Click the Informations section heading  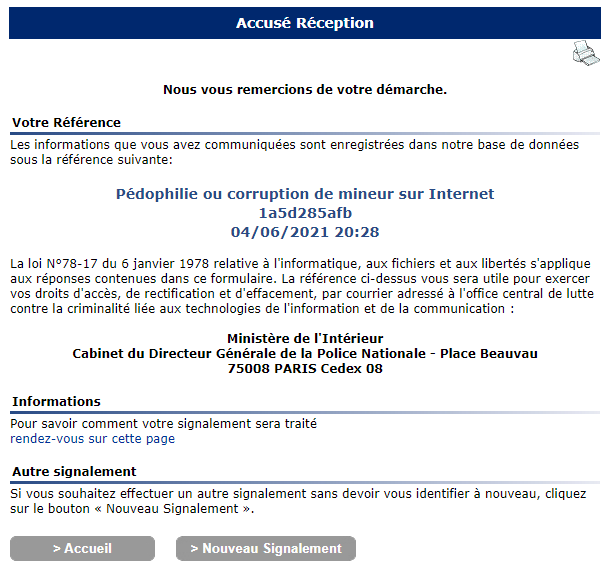pos(56,401)
